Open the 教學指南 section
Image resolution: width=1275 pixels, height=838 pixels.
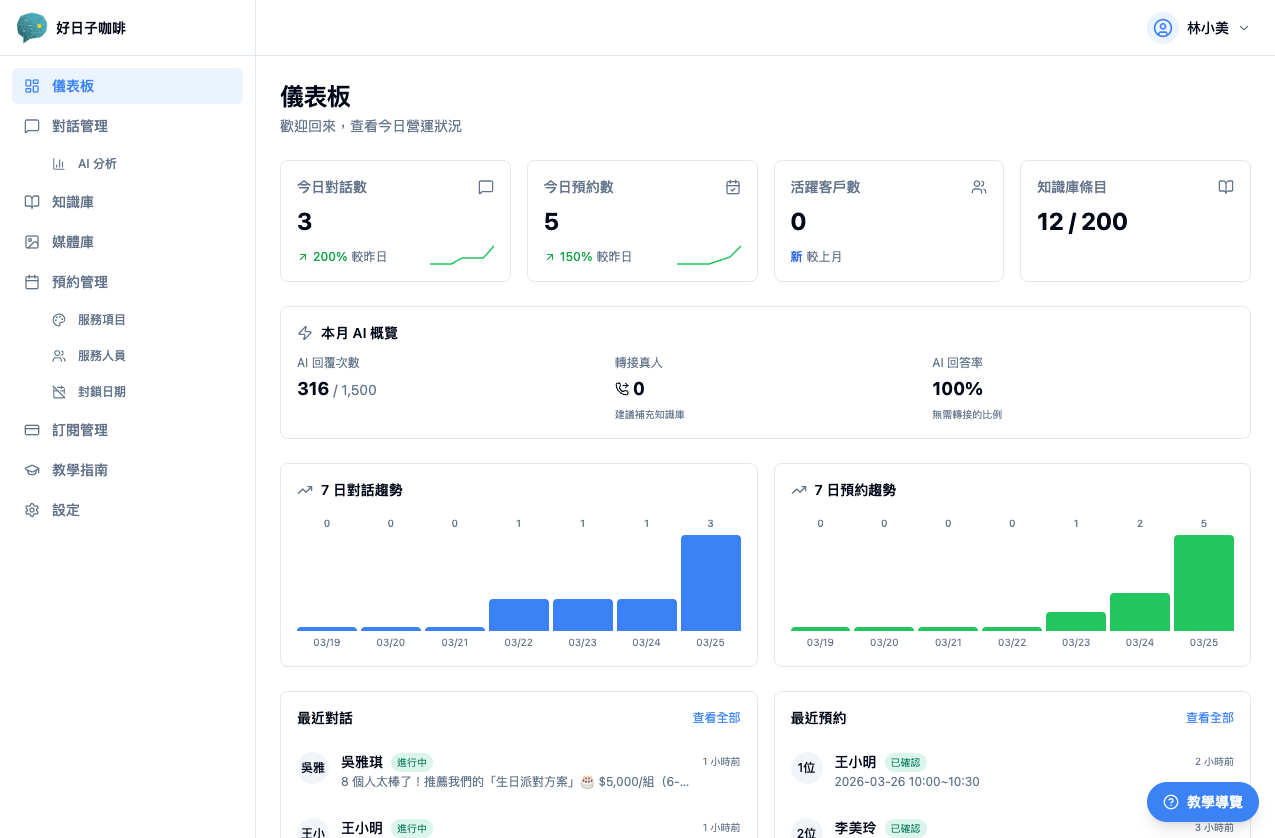click(x=82, y=469)
